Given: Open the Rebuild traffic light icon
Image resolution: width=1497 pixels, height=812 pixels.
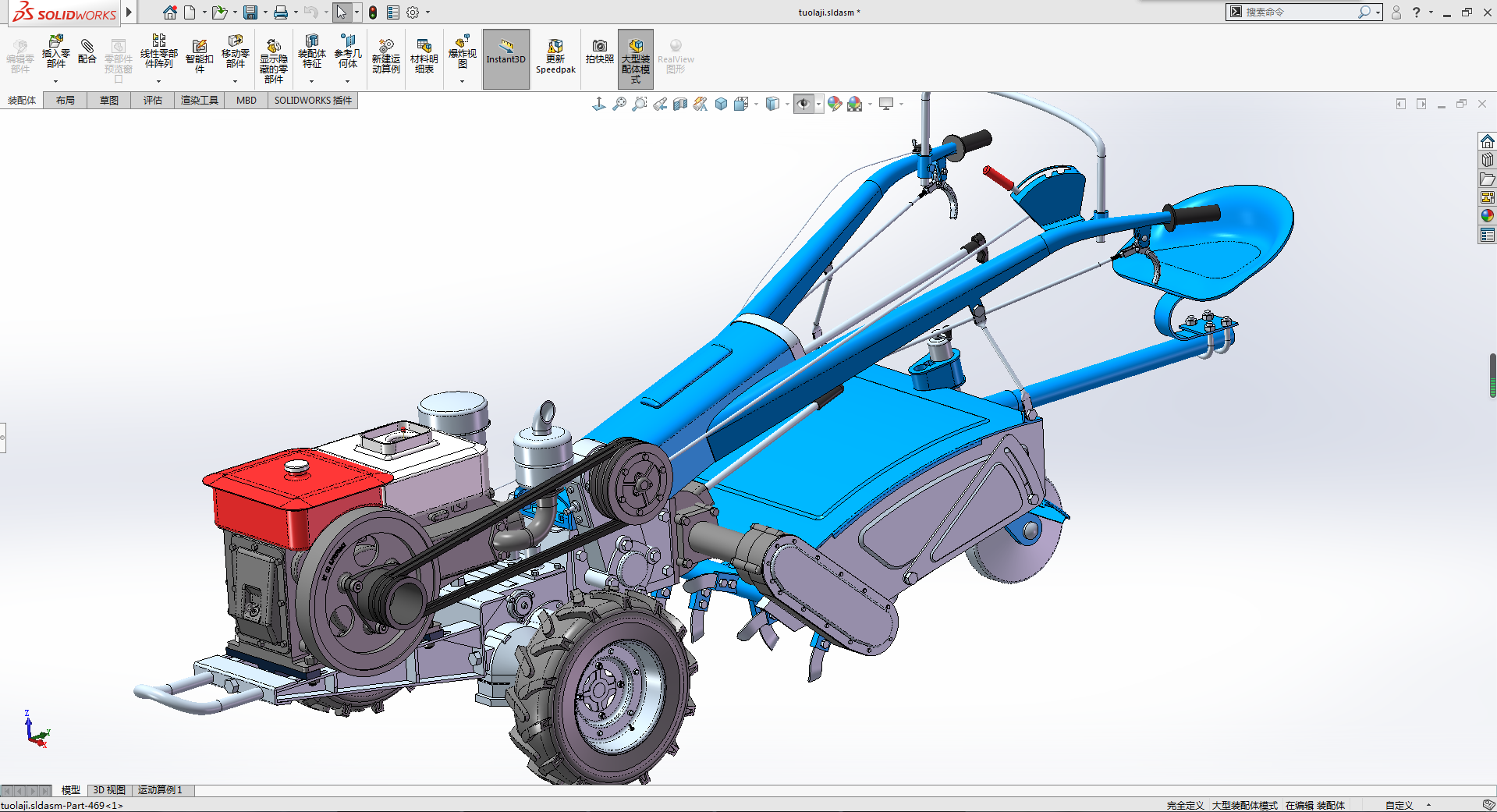Looking at the screenshot, I should tap(373, 12).
